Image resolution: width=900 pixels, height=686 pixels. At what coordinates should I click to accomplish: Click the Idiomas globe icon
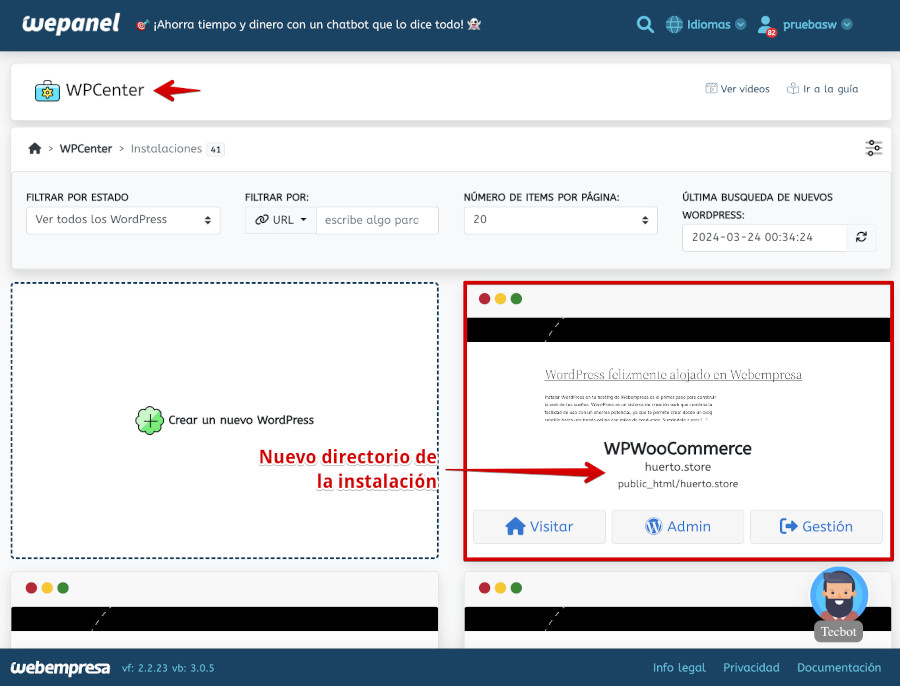tap(674, 25)
